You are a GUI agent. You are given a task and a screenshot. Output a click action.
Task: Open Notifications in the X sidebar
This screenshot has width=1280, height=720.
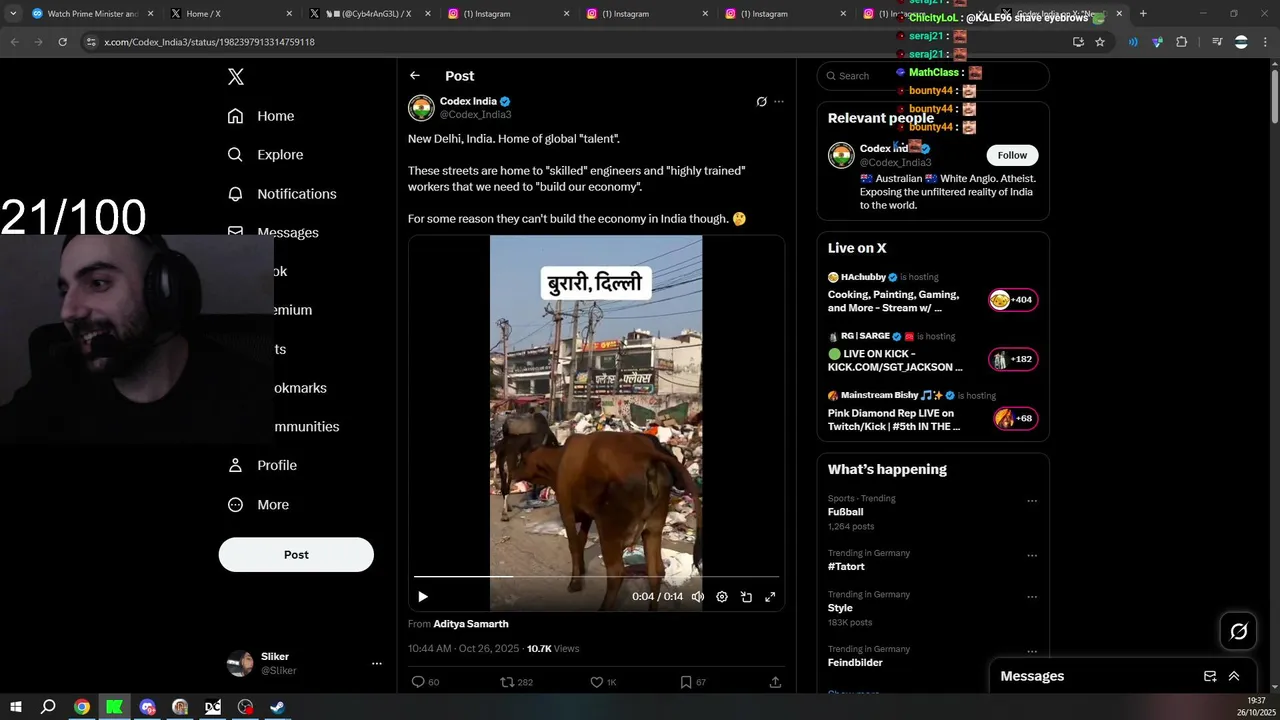pos(282,194)
